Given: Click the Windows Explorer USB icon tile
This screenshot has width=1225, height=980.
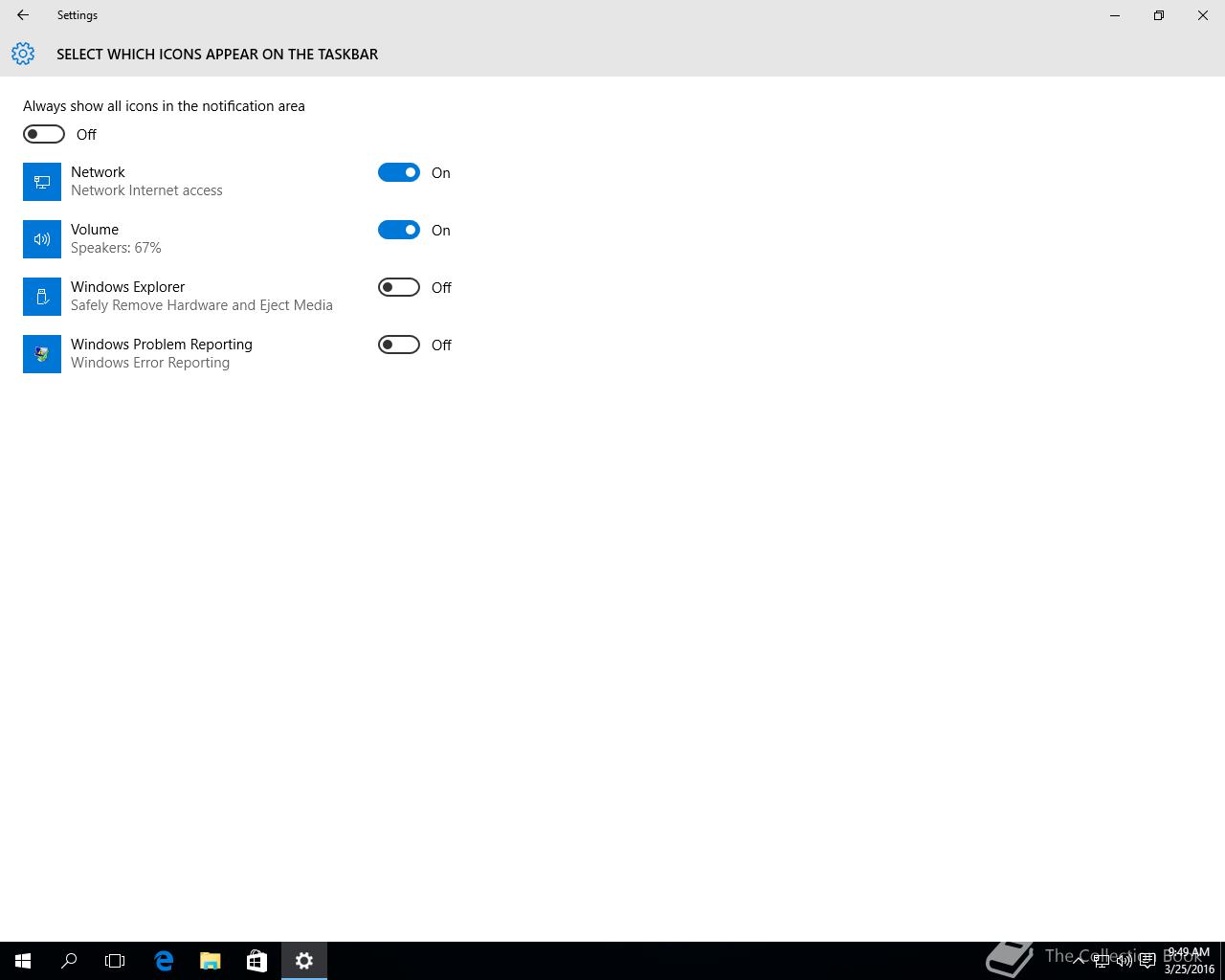Looking at the screenshot, I should [x=42, y=297].
